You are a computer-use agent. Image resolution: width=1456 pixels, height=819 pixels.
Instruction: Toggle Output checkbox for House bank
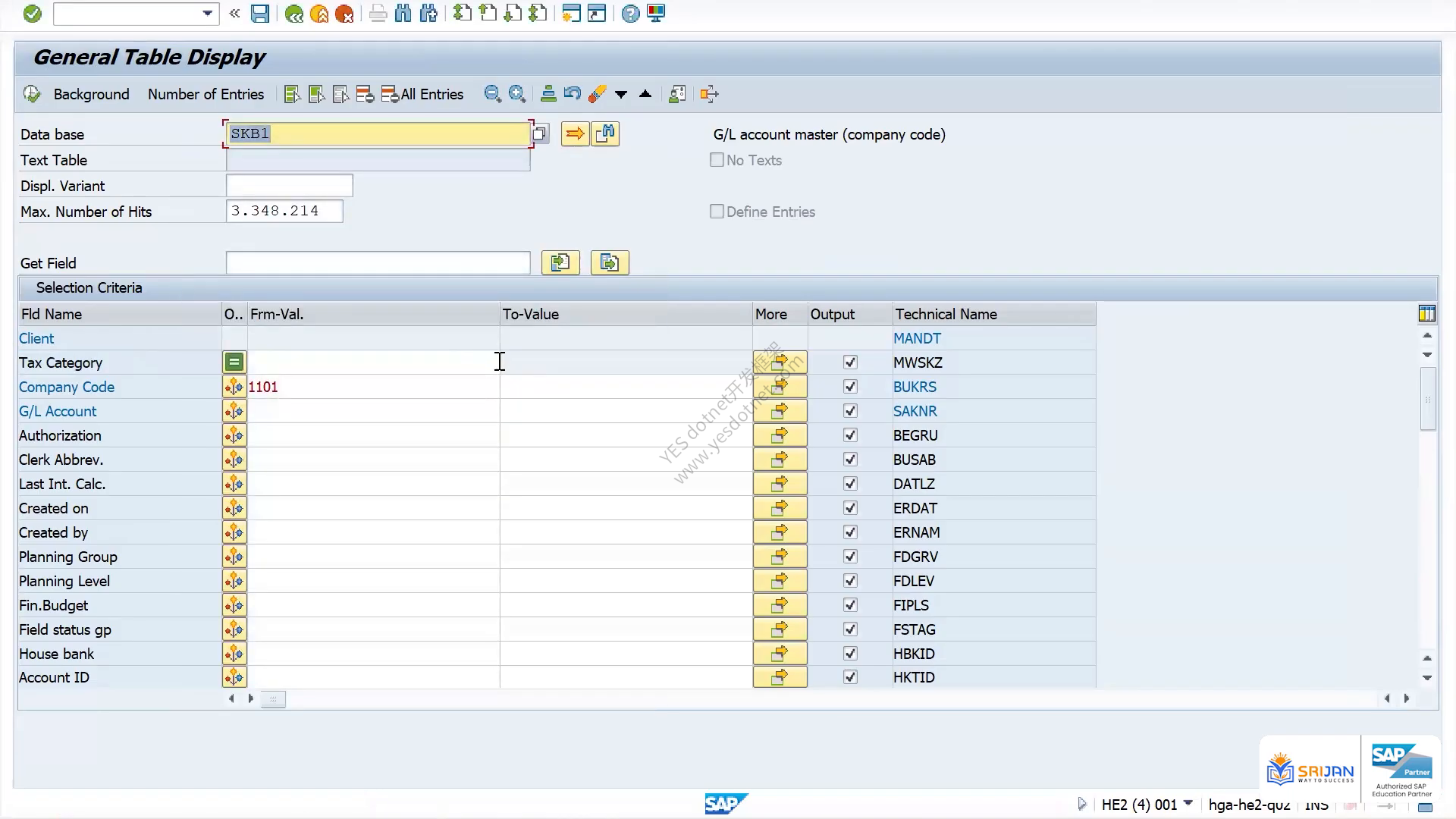[850, 654]
